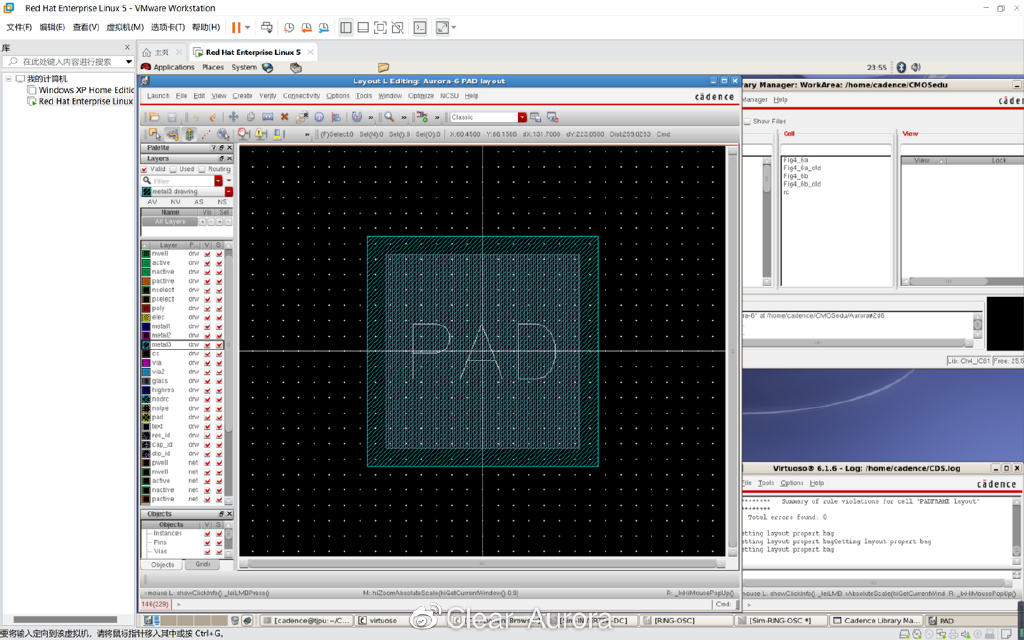Open Edit Properties with the info icon
Viewport: 1024px width, 640px height.
click(x=319, y=117)
